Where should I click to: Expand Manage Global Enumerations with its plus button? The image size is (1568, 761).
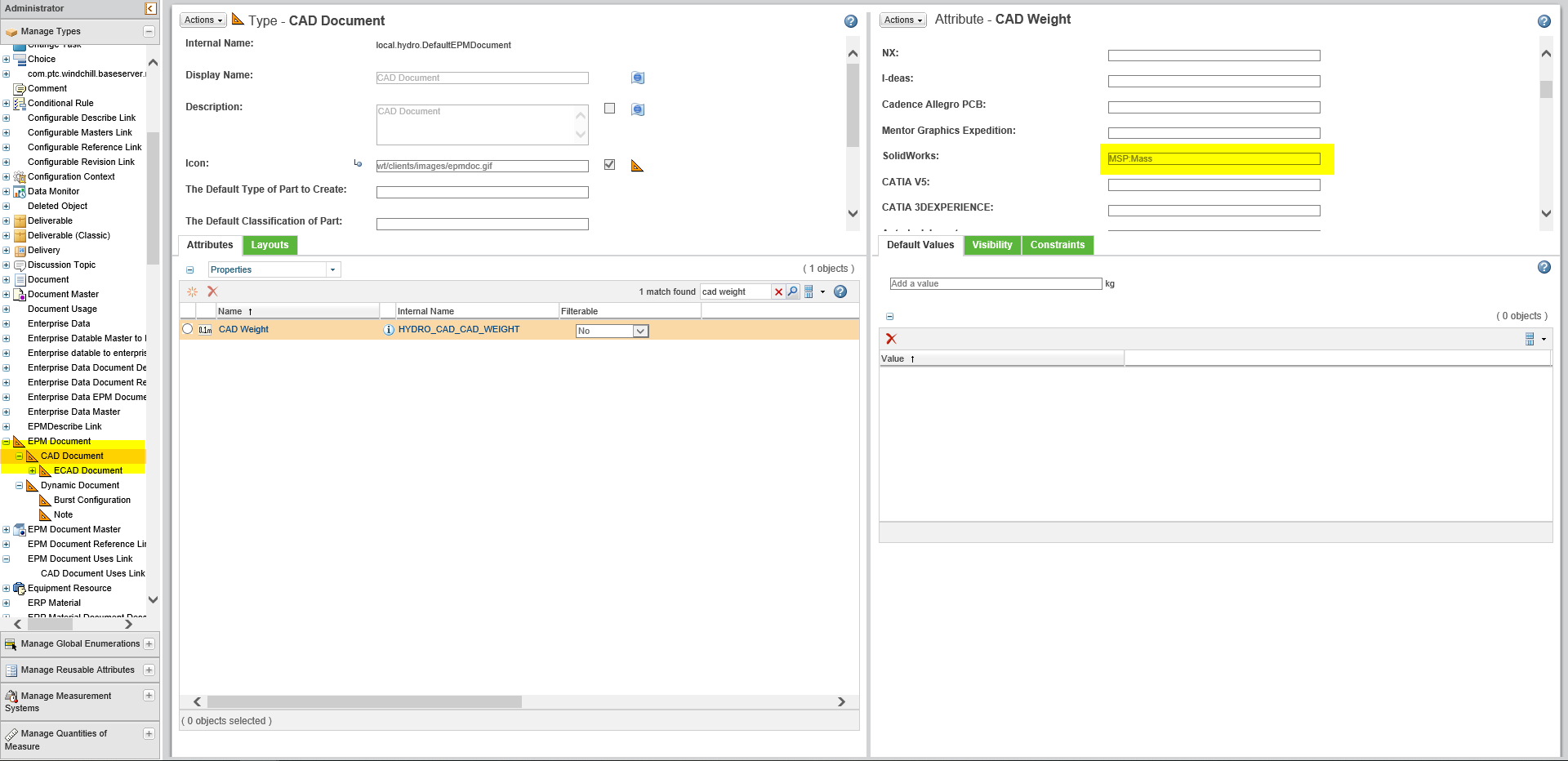[149, 643]
